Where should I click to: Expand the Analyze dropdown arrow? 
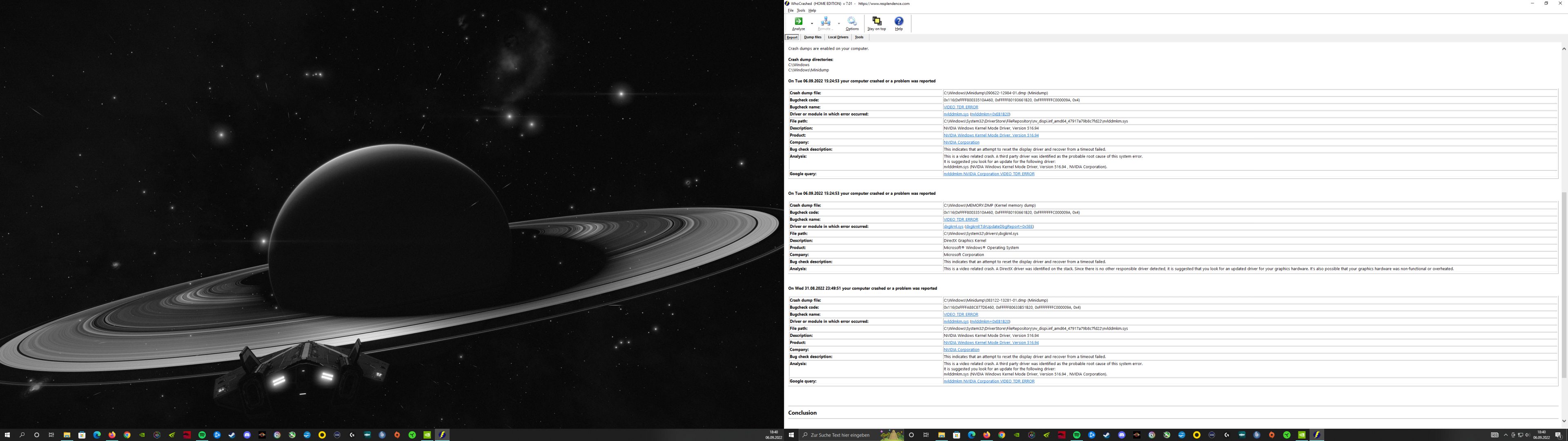(x=812, y=24)
